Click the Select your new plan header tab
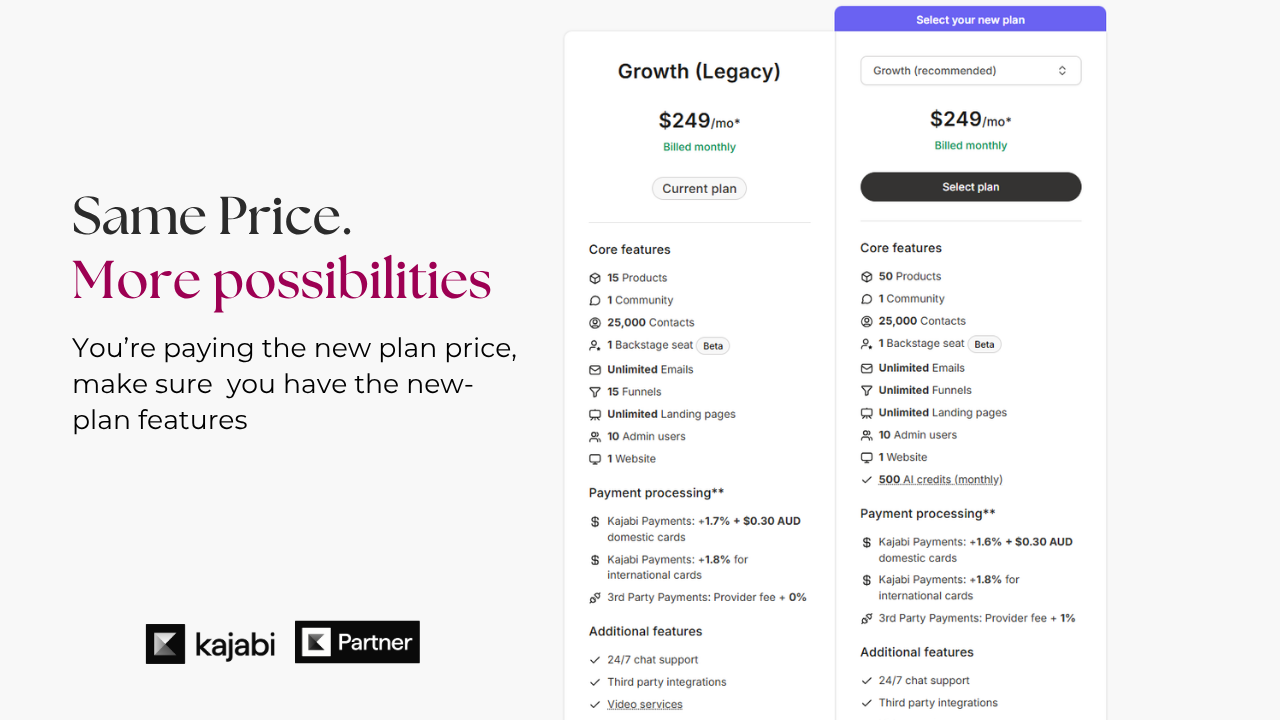This screenshot has height=720, width=1280. click(971, 19)
